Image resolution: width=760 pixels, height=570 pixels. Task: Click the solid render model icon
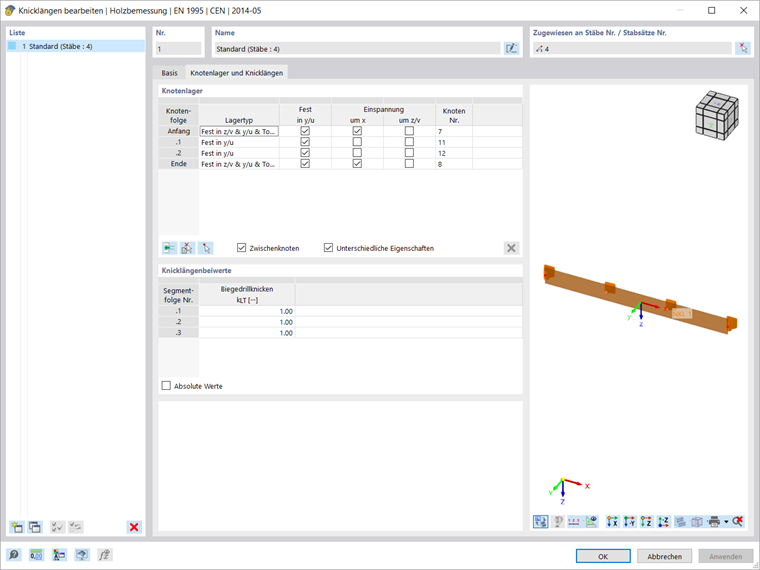(x=680, y=522)
